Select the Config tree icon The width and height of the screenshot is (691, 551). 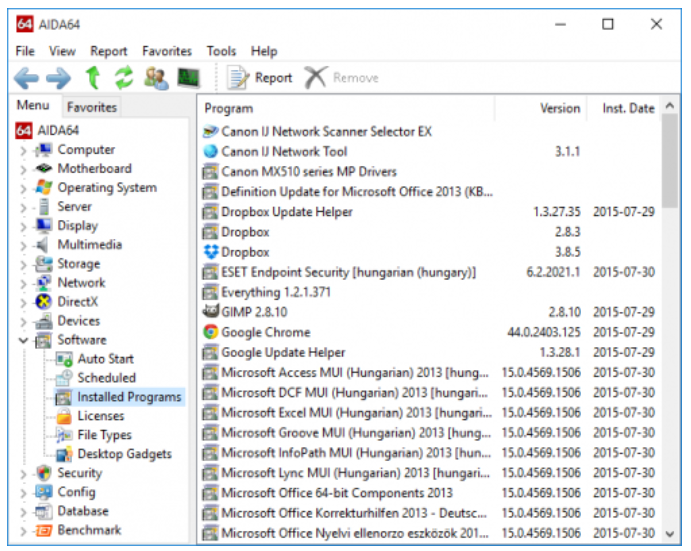(44, 492)
